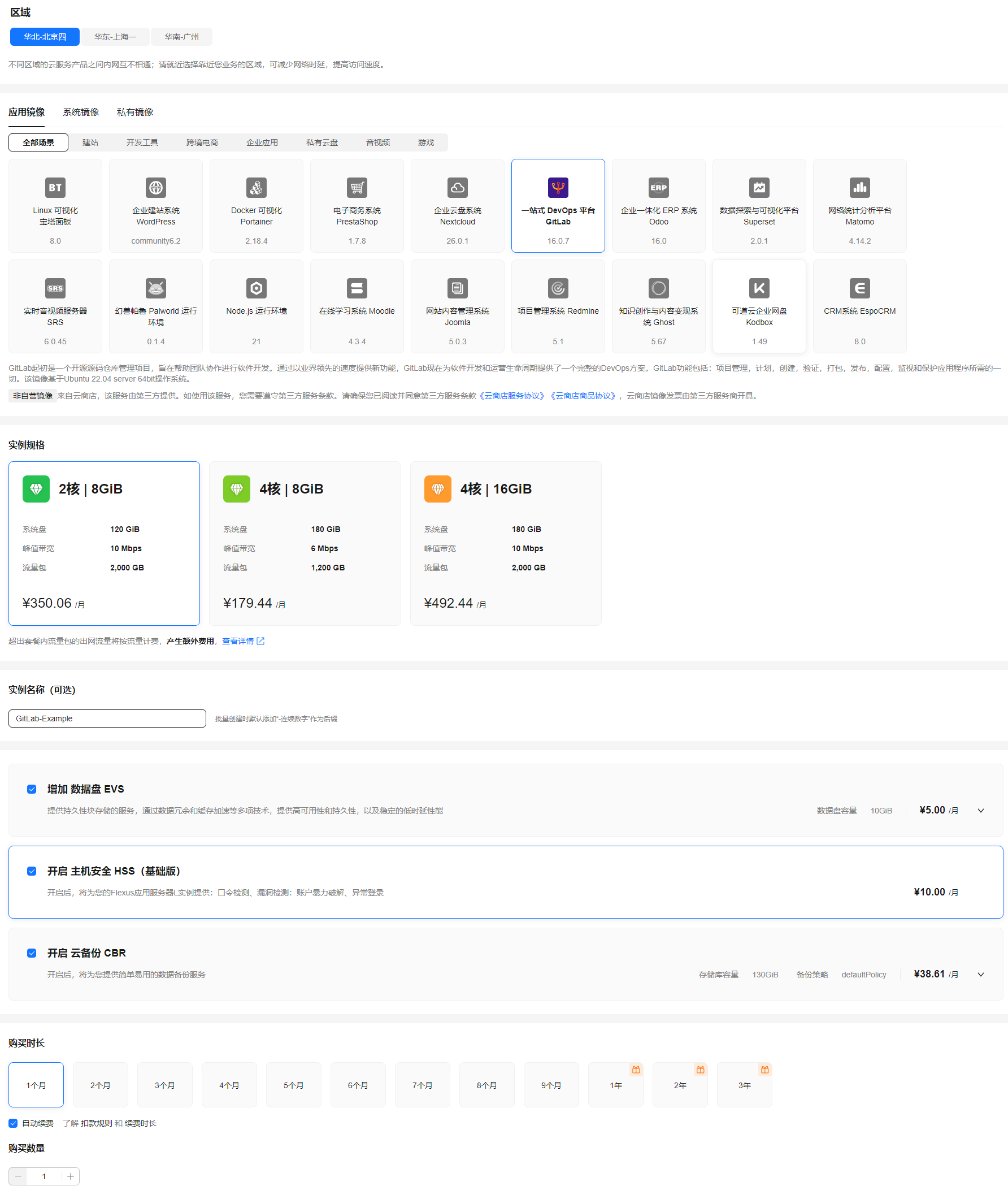Pick the Odoo ERP icon
The height and width of the screenshot is (1199, 1008).
click(659, 188)
